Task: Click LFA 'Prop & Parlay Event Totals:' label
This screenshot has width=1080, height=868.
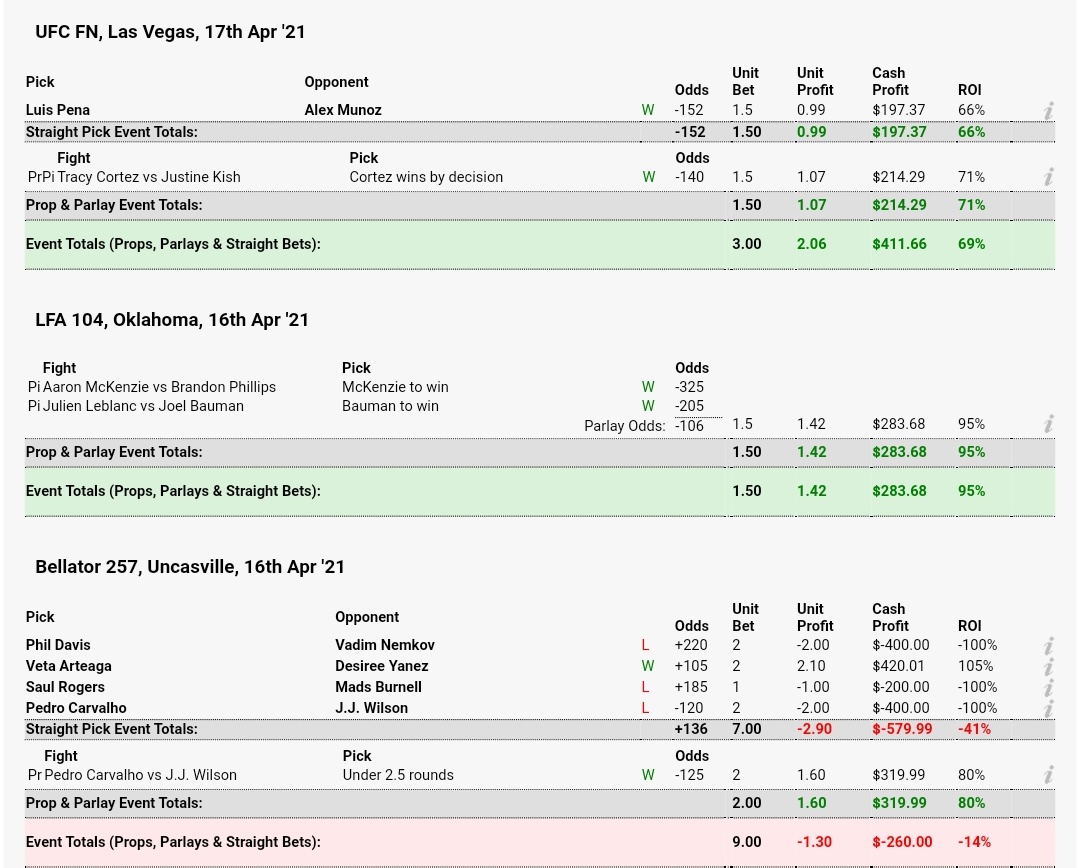Action: coord(114,452)
